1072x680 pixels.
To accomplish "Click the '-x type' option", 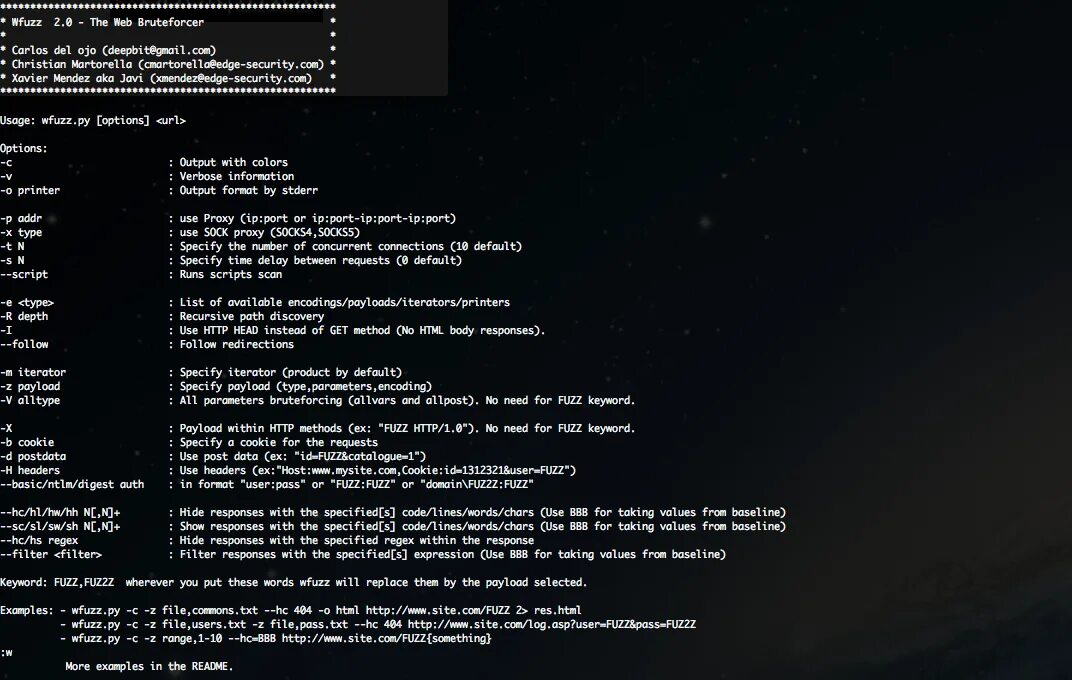I will click(x=21, y=232).
